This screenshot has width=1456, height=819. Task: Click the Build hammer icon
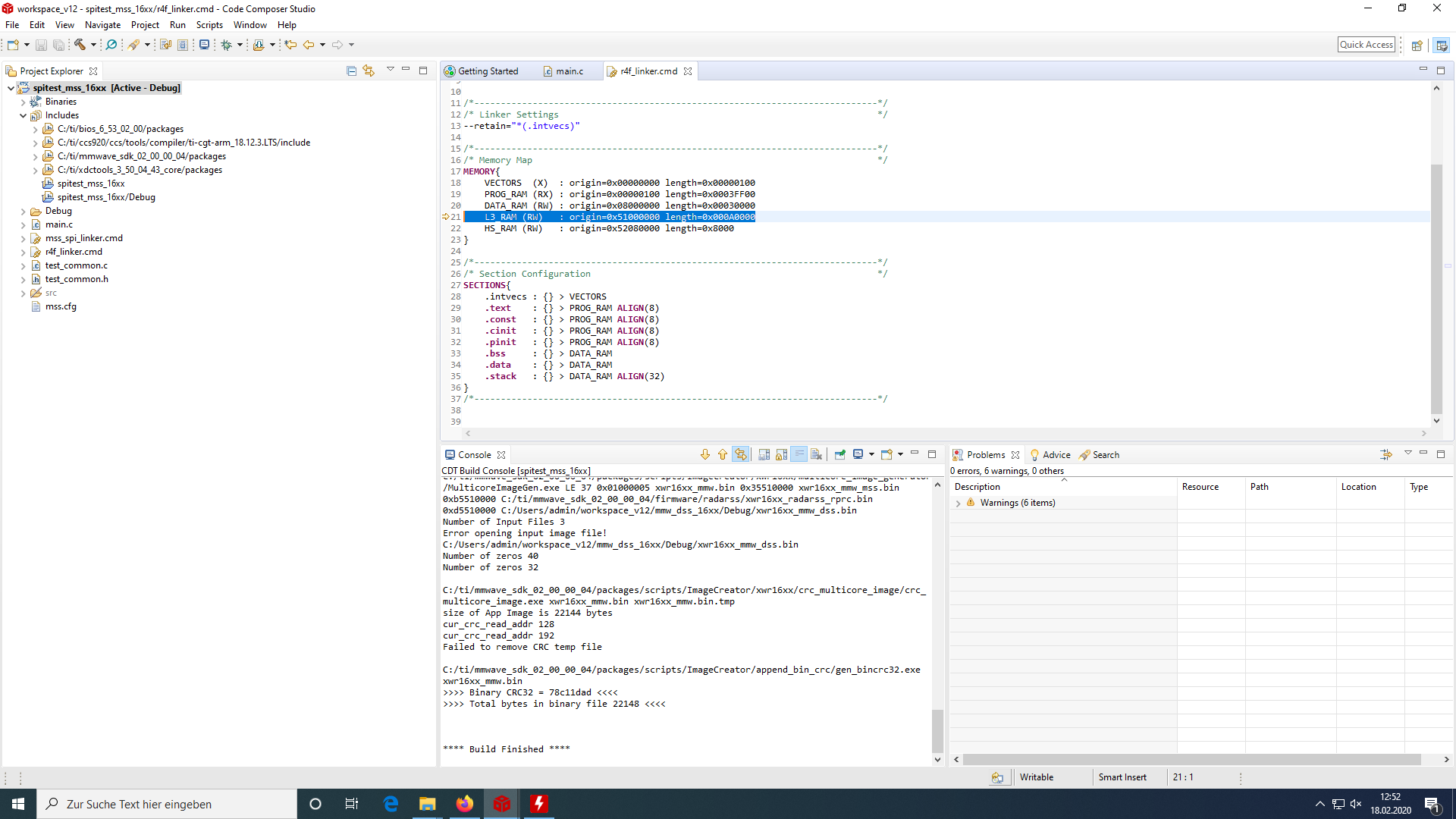[x=79, y=45]
